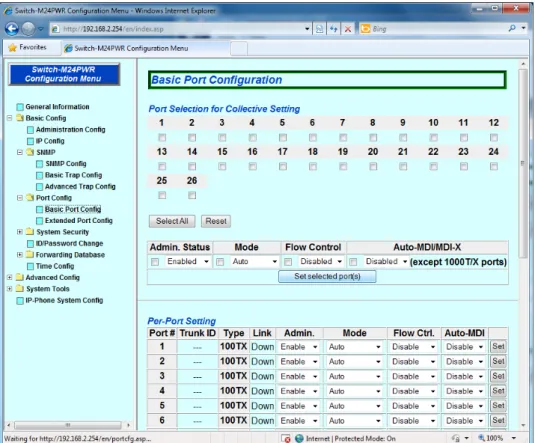The width and height of the screenshot is (535, 443).
Task: Click the Time Config page icon
Action: point(30,266)
